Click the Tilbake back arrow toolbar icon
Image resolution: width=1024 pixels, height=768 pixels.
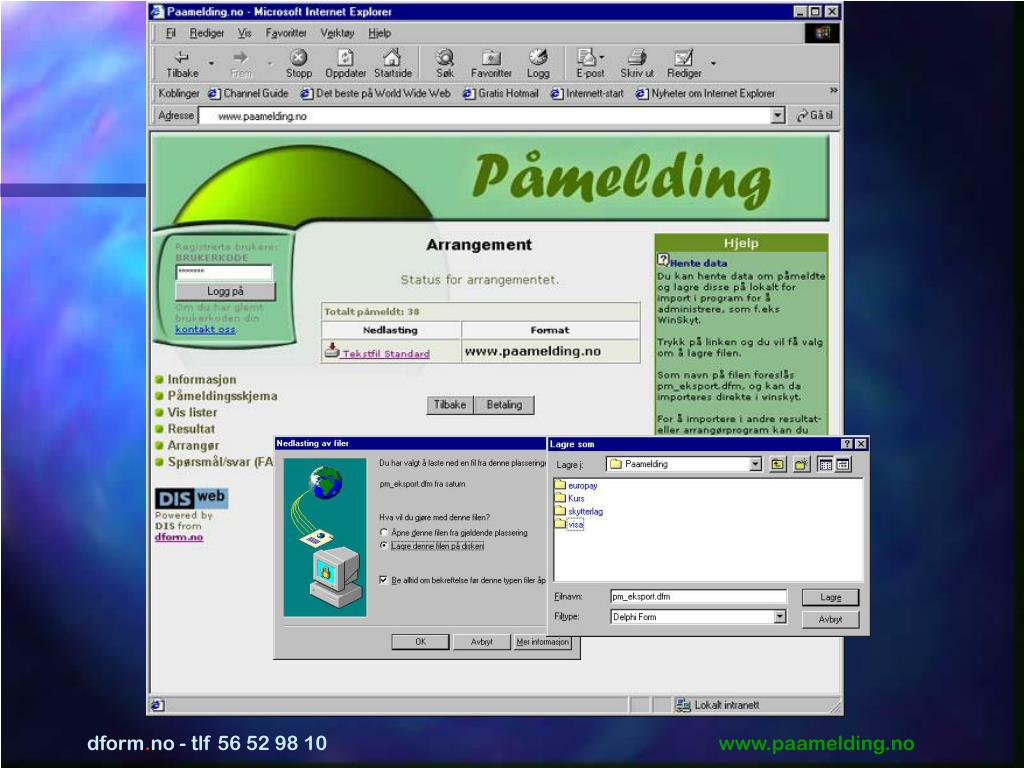(x=182, y=57)
